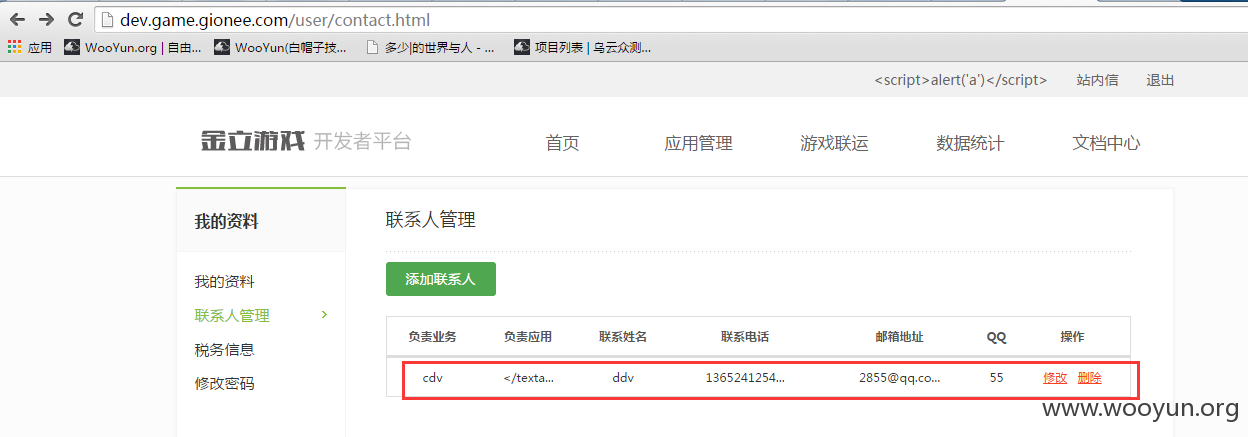Click the 我的资料 sidebar panel title

tap(226, 222)
